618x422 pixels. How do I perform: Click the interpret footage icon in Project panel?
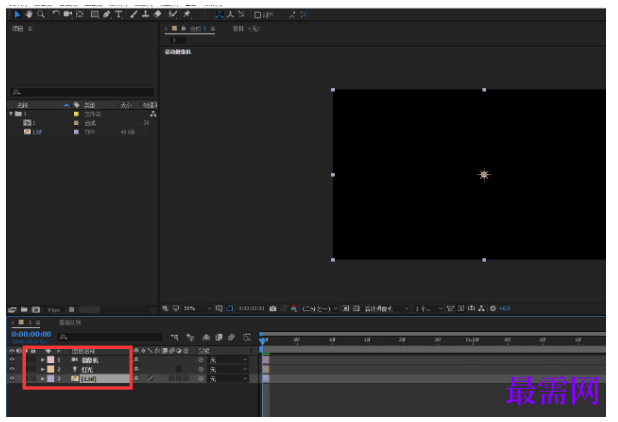[12, 310]
